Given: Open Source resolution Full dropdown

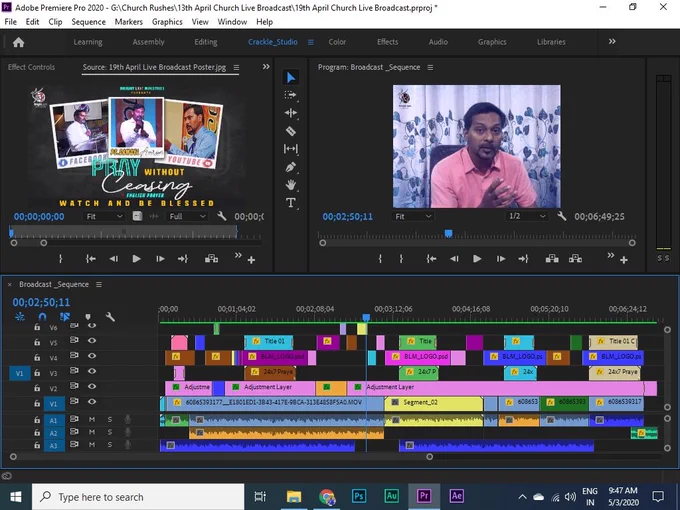Looking at the screenshot, I should click(x=187, y=216).
